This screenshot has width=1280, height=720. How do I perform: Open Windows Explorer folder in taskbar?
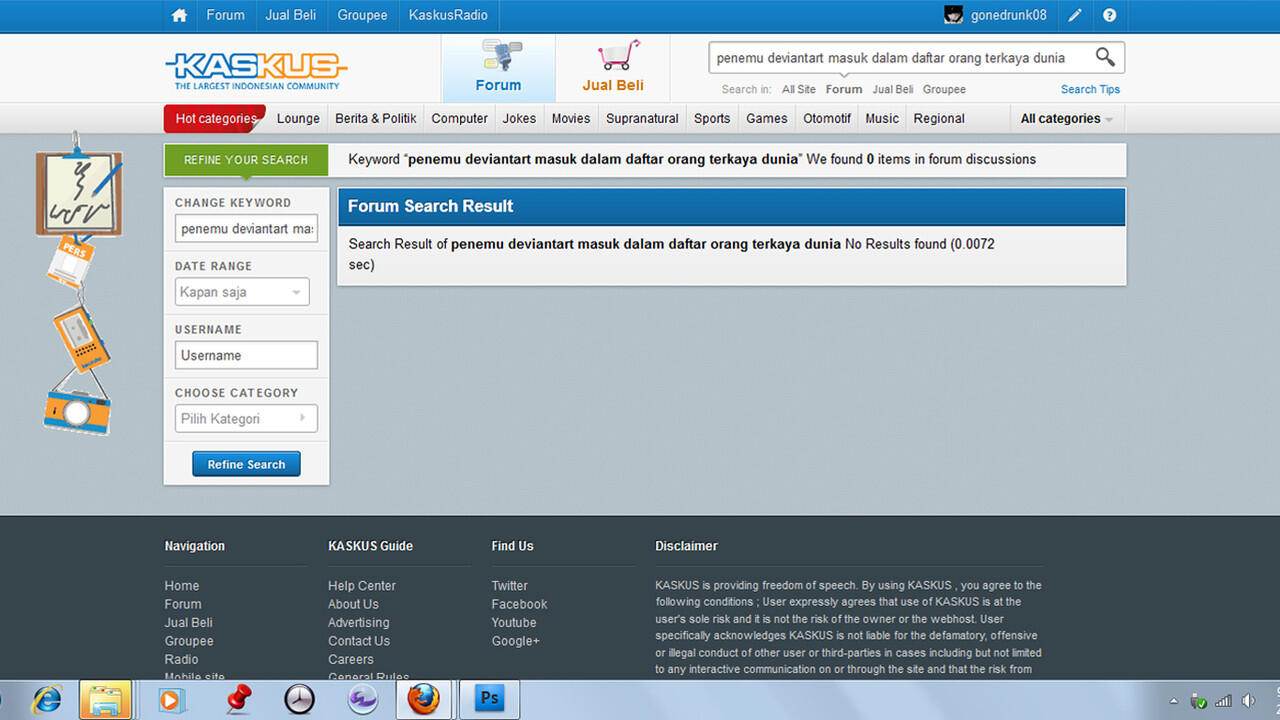click(x=105, y=699)
